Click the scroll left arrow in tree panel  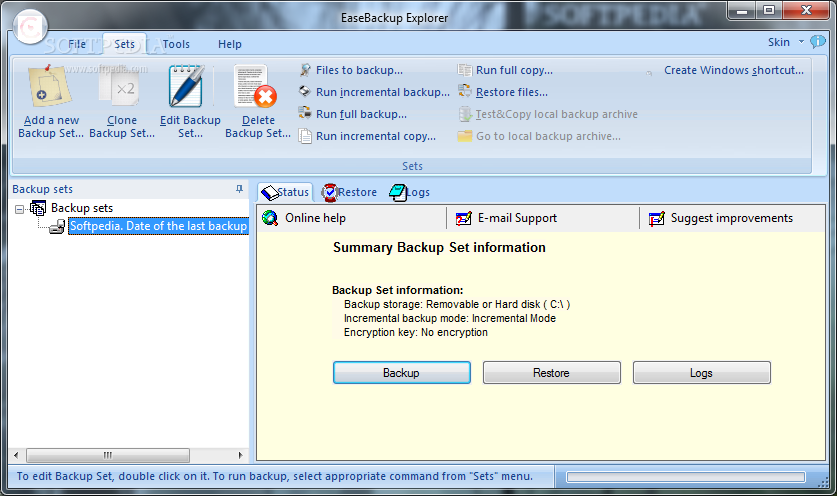pos(16,455)
